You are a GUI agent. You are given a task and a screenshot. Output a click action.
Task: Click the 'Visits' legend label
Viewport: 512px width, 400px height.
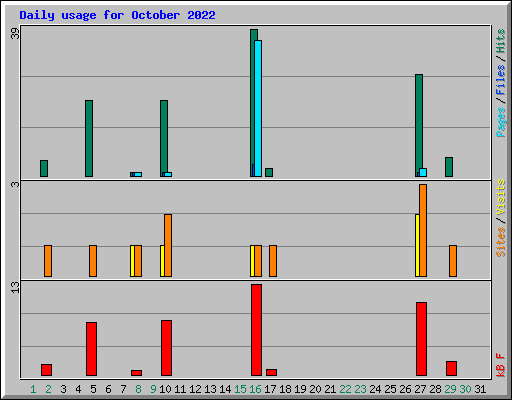tap(500, 197)
